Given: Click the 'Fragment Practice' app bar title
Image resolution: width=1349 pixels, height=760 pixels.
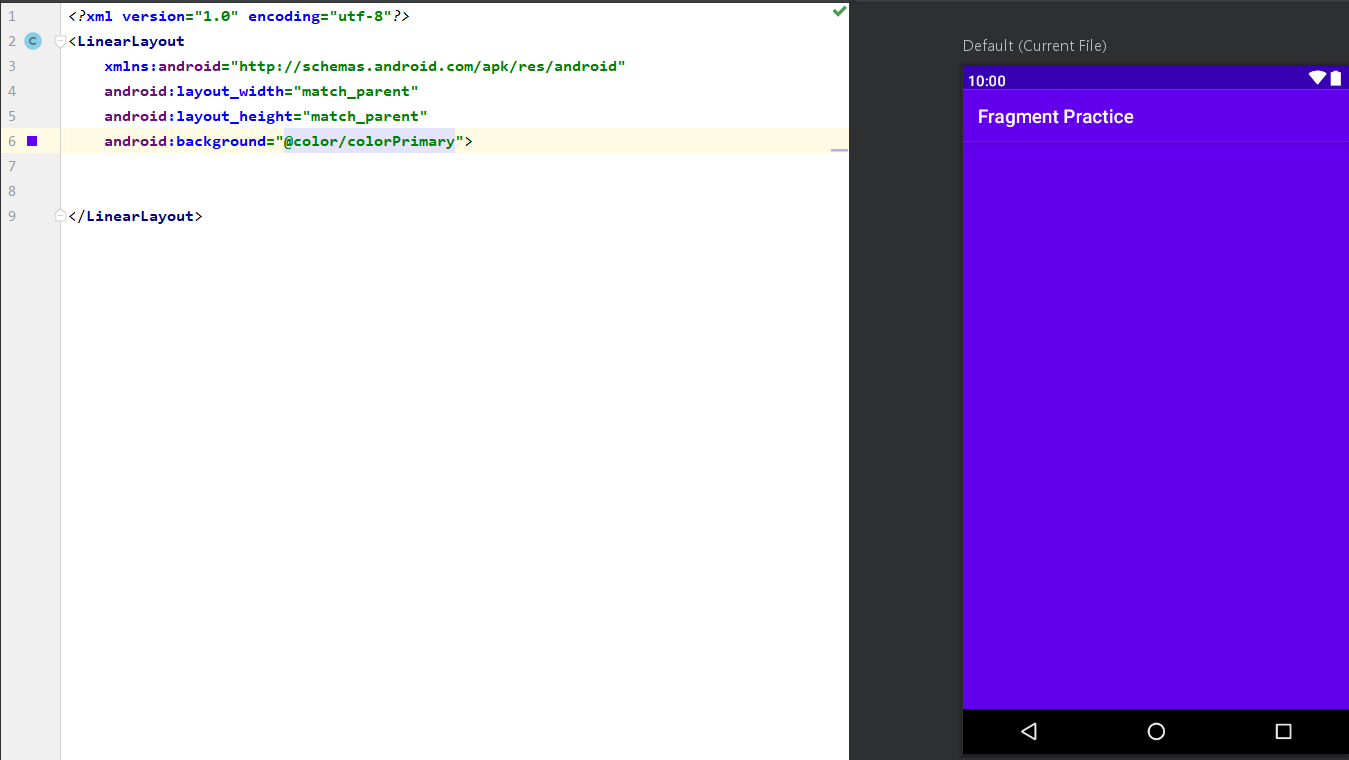Looking at the screenshot, I should tap(1055, 117).
